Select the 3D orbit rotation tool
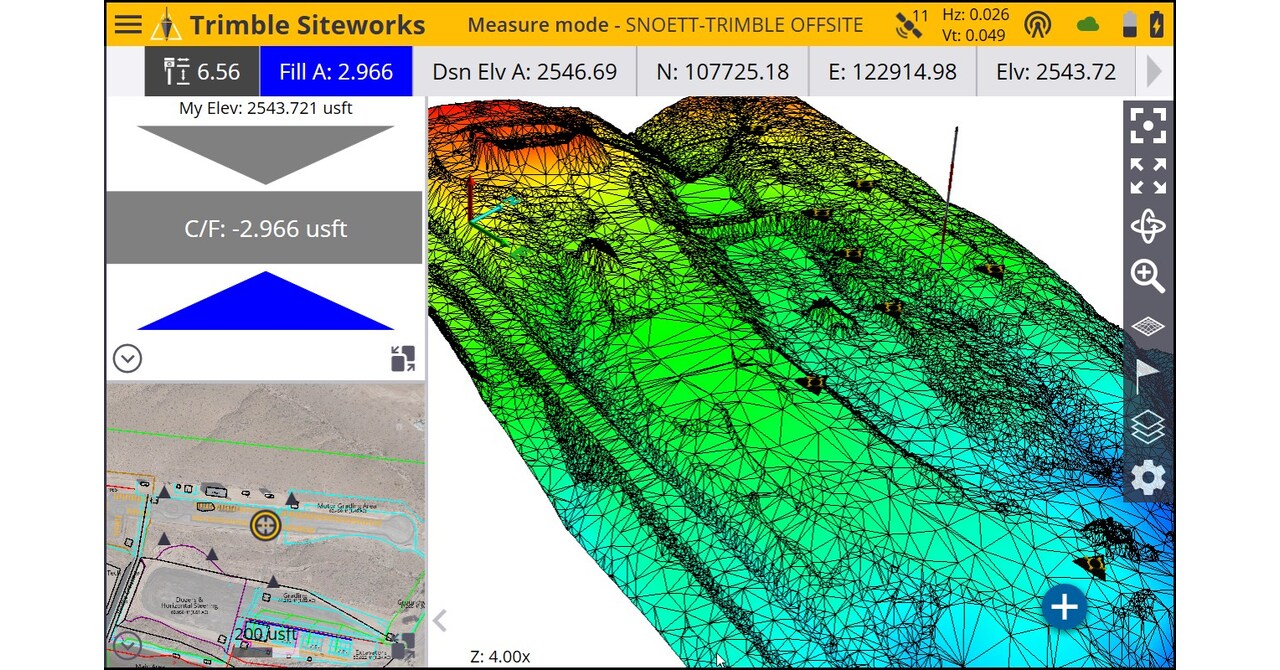Viewport: 1280px width, 670px height. (1147, 225)
